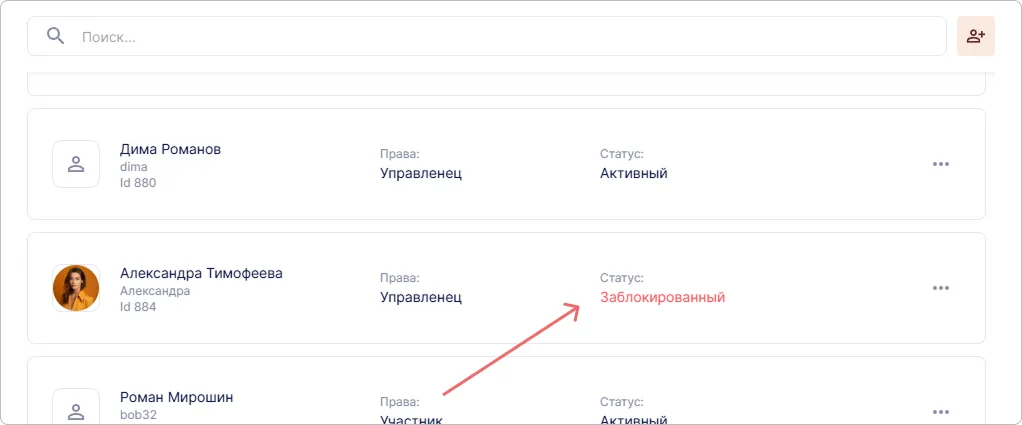The height and width of the screenshot is (425, 1022).
Task: Open the three-dot menu for Александра Тимофеева
Action: pyautogui.click(x=940, y=288)
